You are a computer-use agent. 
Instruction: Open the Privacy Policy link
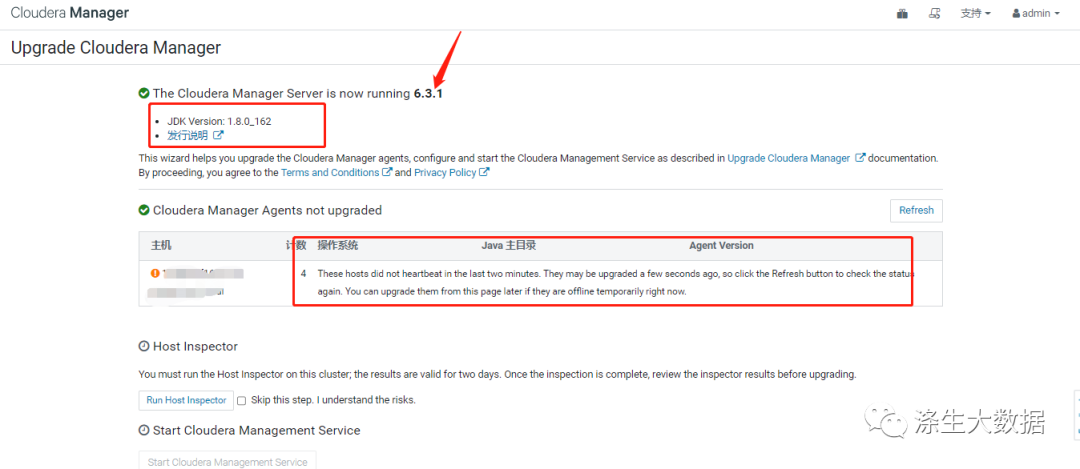[445, 173]
